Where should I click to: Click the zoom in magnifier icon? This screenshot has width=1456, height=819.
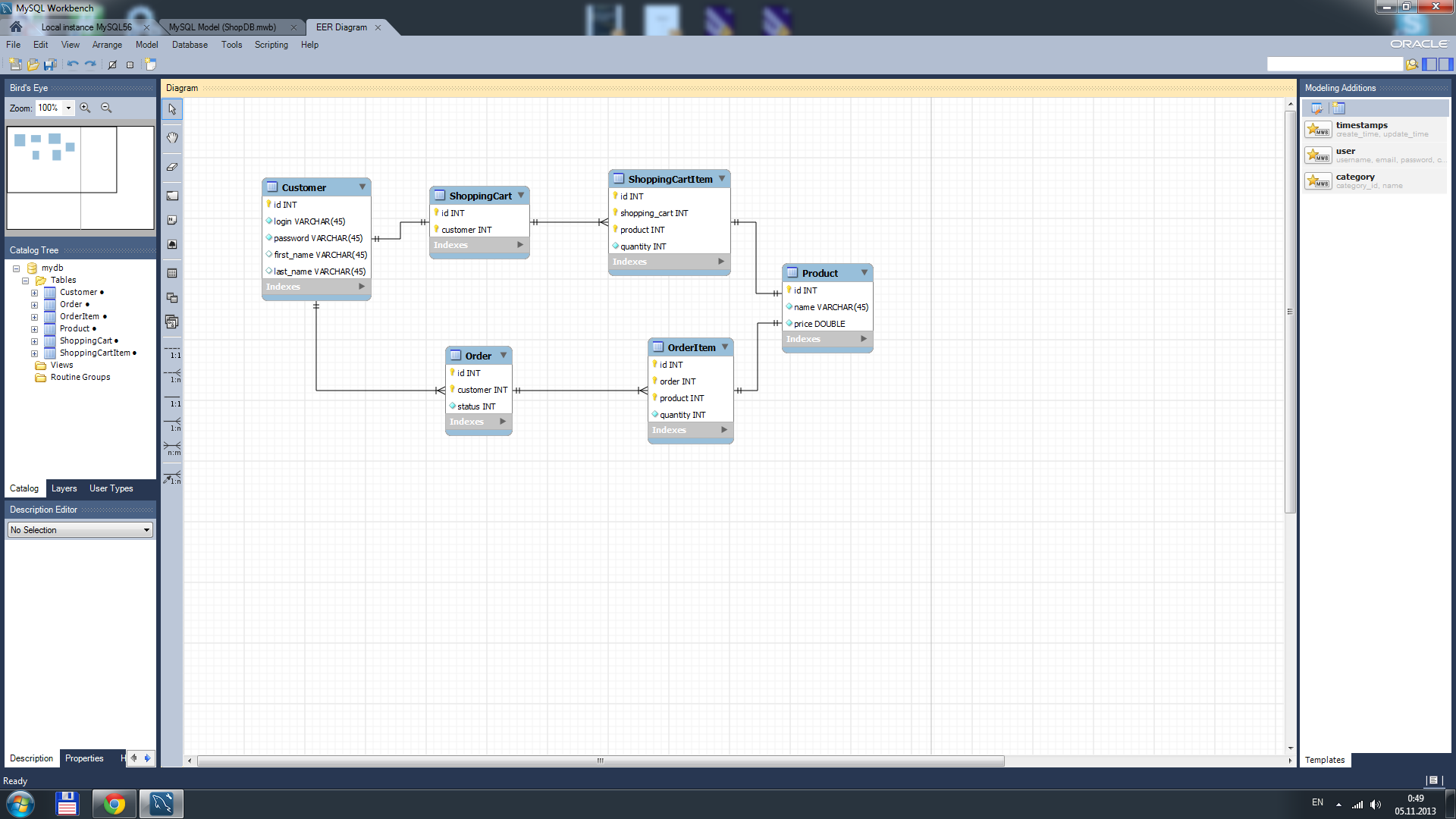(86, 108)
